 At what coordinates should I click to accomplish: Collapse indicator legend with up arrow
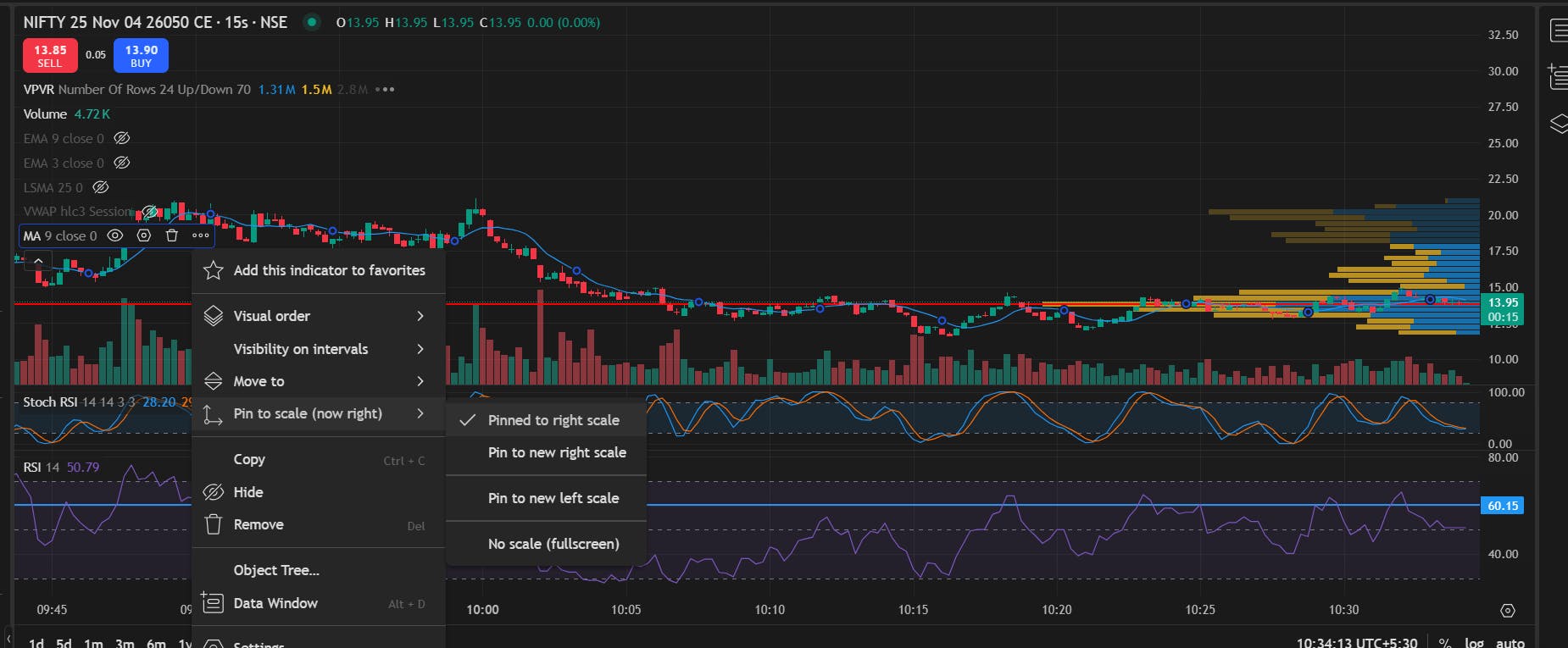(x=38, y=262)
